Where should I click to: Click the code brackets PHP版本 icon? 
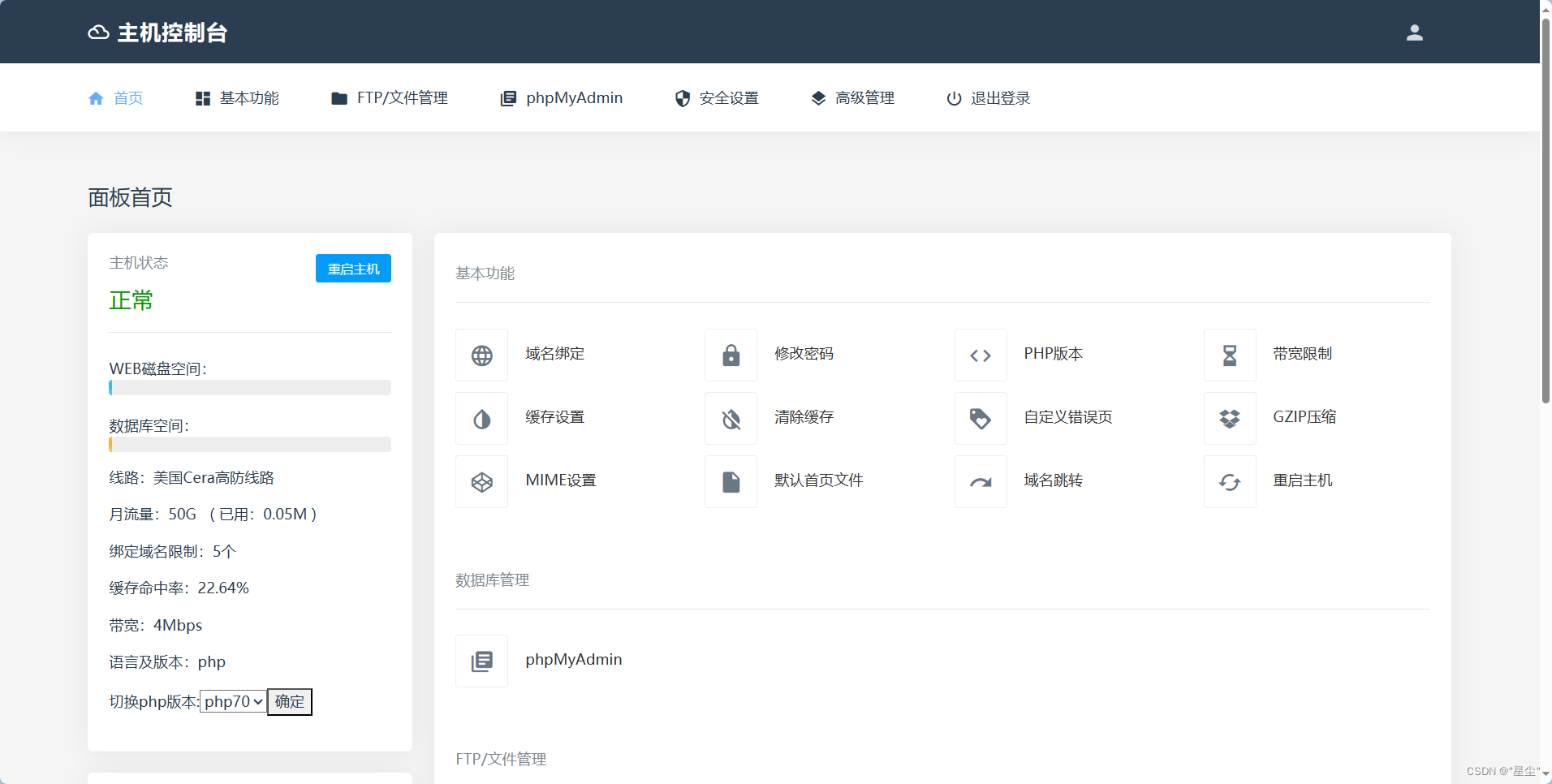click(981, 355)
